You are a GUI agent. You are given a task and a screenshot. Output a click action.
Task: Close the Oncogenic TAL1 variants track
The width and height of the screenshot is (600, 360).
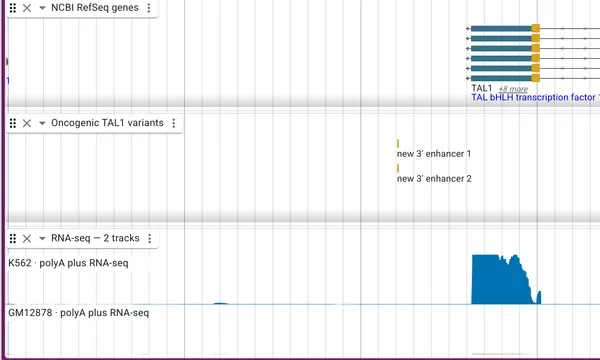(x=27, y=123)
